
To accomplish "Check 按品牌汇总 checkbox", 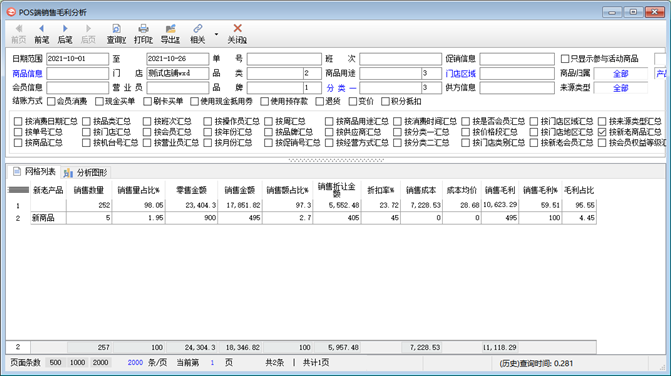I will (x=268, y=132).
